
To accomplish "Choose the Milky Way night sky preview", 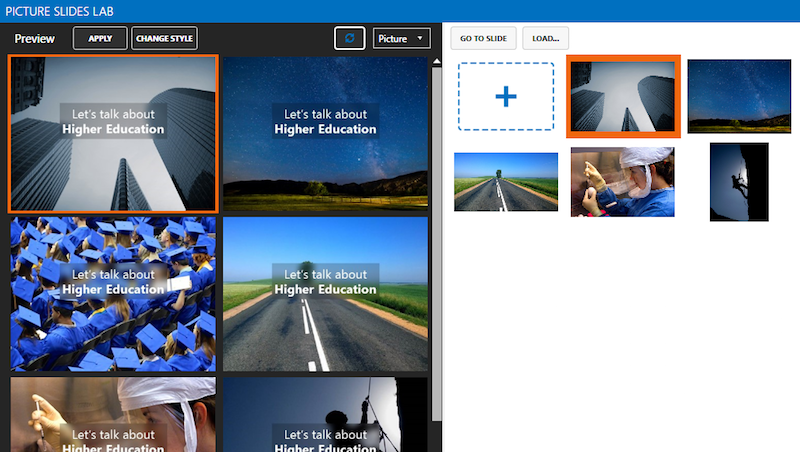I will click(x=325, y=133).
